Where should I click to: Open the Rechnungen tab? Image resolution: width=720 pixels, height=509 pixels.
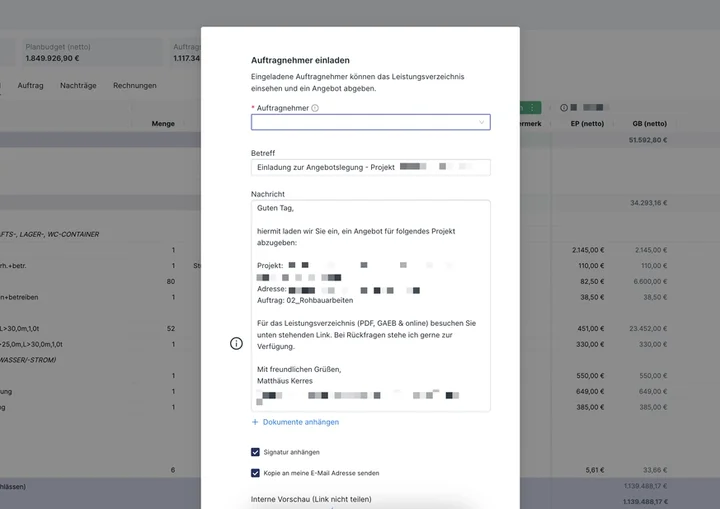(x=135, y=85)
